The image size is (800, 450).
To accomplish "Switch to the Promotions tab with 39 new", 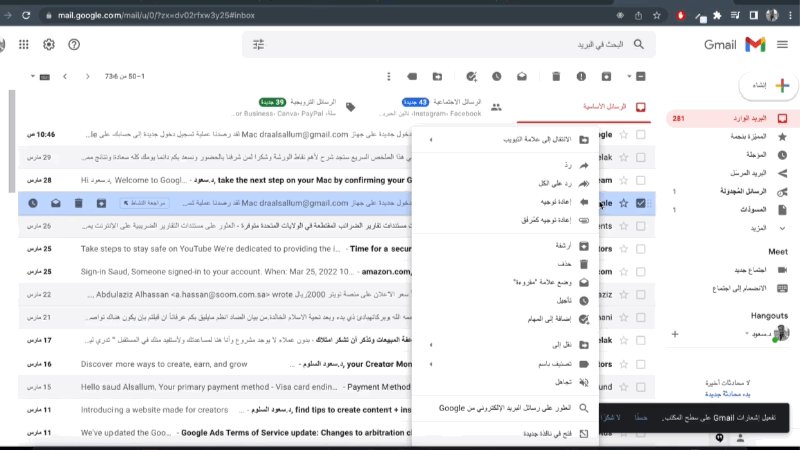I will click(293, 107).
